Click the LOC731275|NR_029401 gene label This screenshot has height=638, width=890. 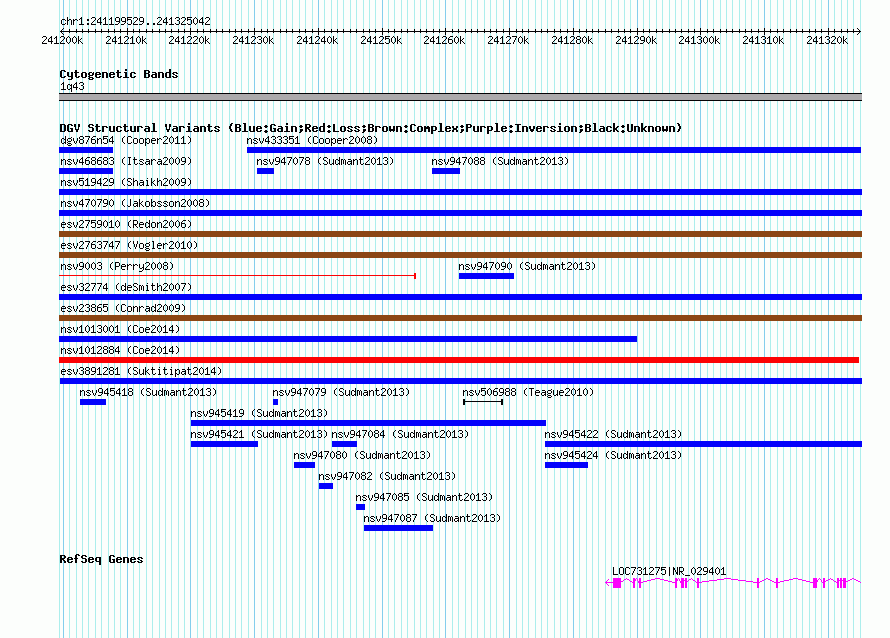[669, 572]
